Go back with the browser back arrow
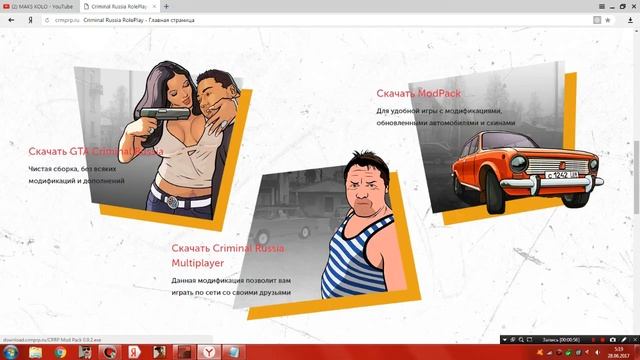The height and width of the screenshot is (360, 640). click(11, 20)
